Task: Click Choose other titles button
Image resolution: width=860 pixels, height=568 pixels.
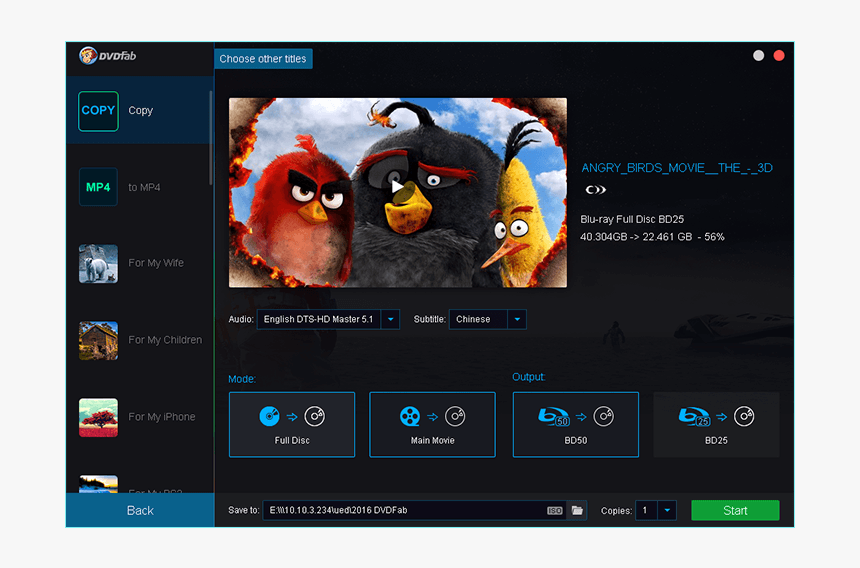Action: 263,59
